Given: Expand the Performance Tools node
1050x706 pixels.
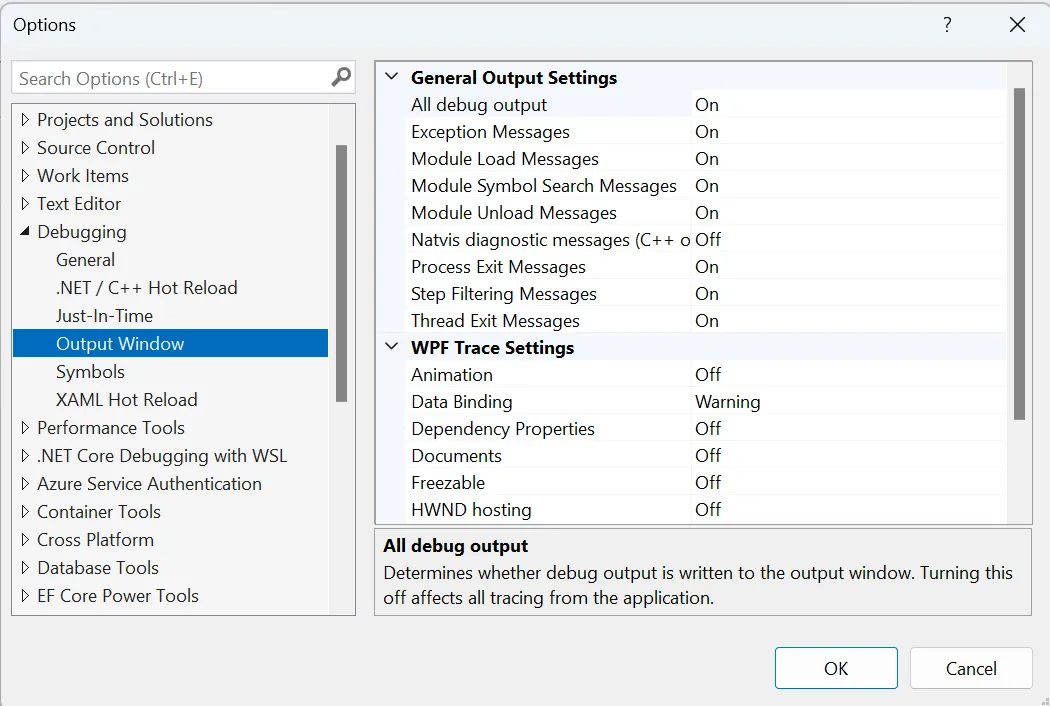Looking at the screenshot, I should [25, 428].
